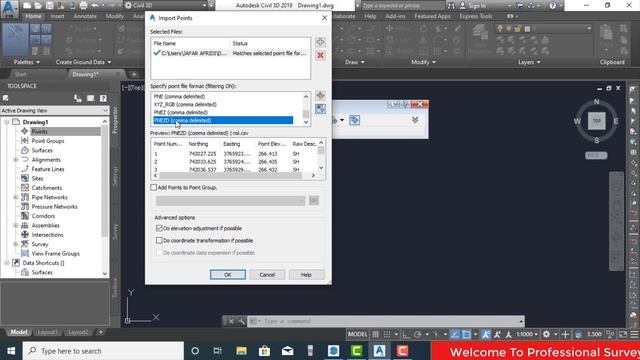Open workspace settings gear in status bar

(546, 334)
